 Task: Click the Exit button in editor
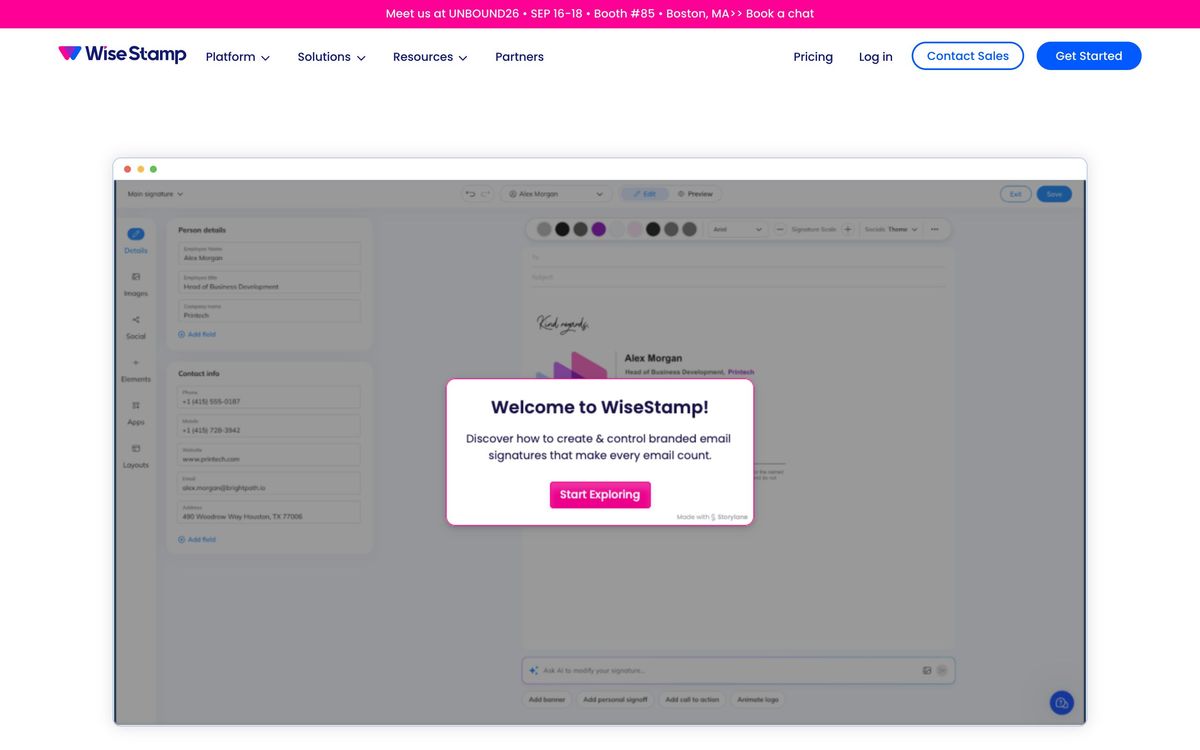coord(1015,194)
